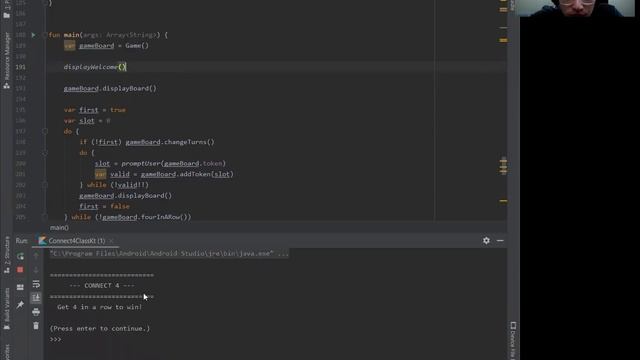Hide the Run tool window
640x360 pixels.
coord(500,241)
